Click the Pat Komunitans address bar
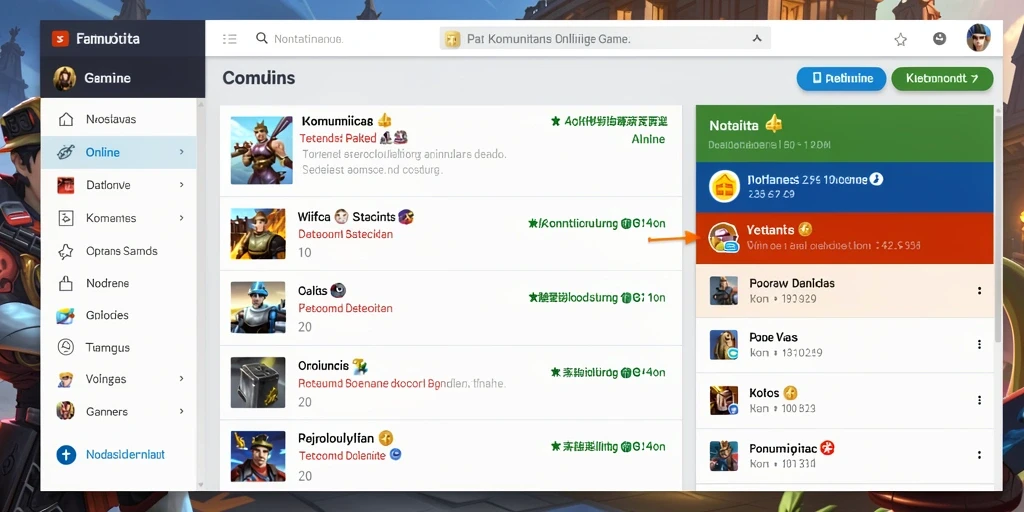Image resolution: width=1024 pixels, height=512 pixels. pos(605,39)
